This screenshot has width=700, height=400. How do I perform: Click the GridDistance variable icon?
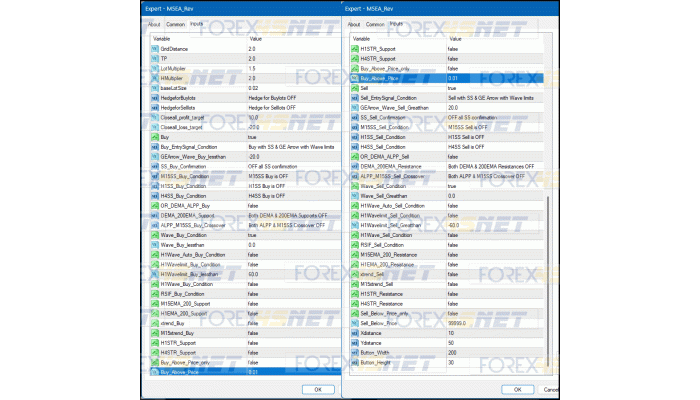[x=154, y=48]
